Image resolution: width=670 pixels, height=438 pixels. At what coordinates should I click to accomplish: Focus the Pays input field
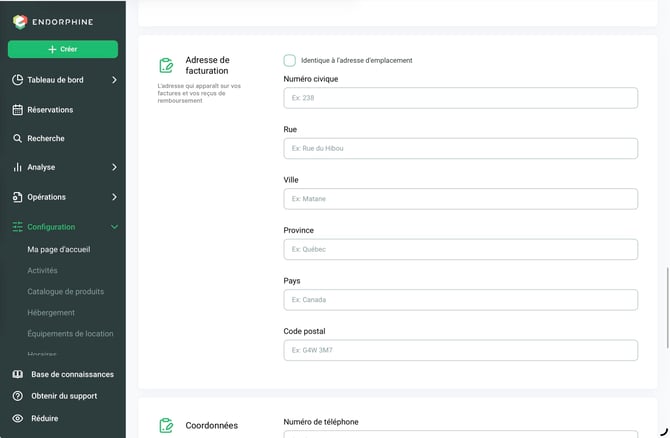click(461, 300)
